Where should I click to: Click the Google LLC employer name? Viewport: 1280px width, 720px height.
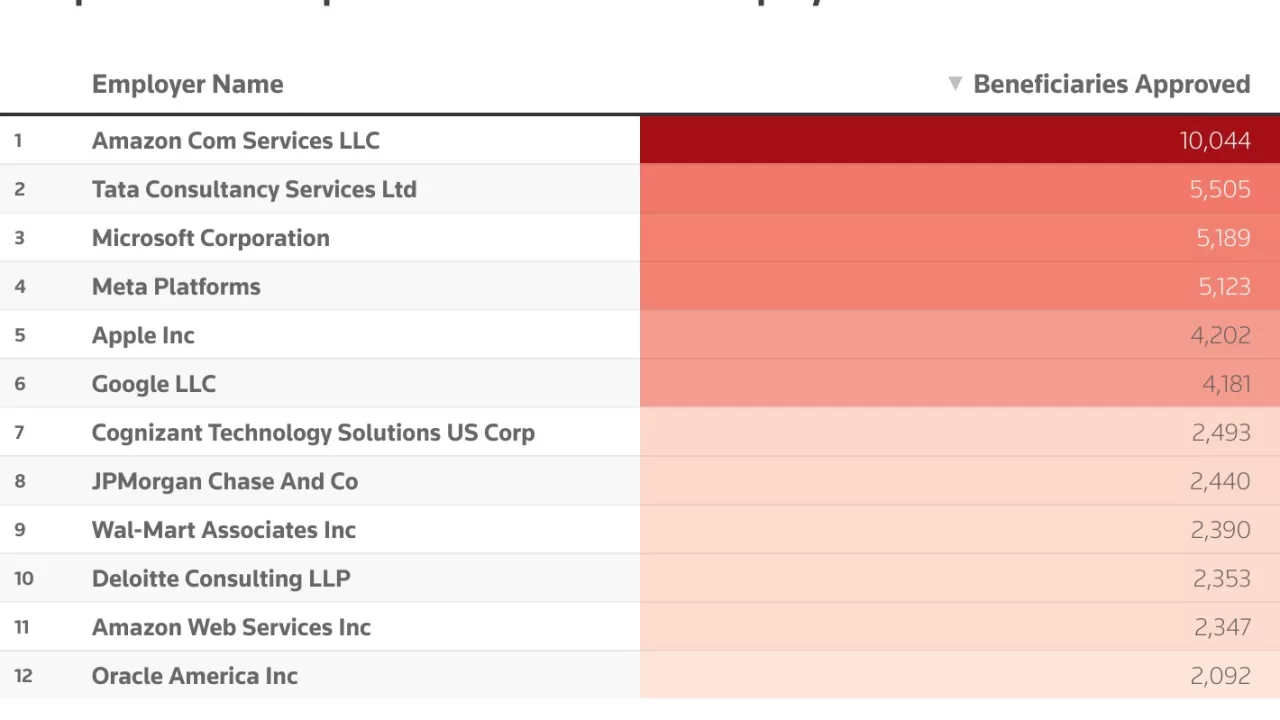[153, 384]
